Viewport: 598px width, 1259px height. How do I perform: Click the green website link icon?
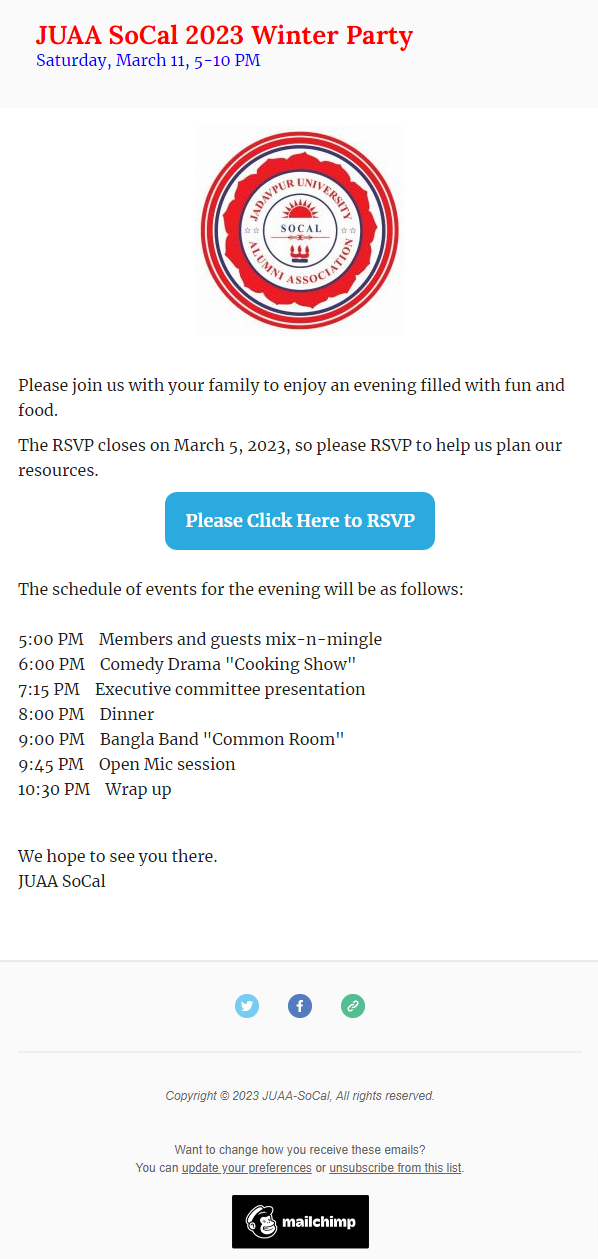coord(353,1006)
